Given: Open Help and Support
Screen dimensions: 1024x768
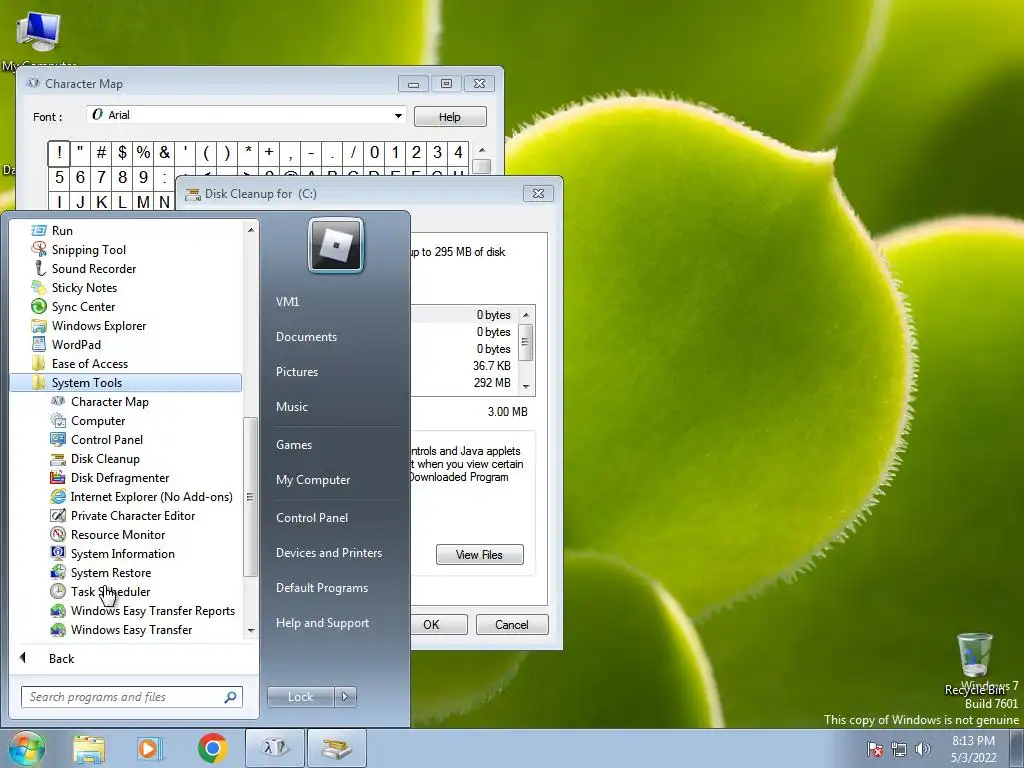Looking at the screenshot, I should 323,623.
